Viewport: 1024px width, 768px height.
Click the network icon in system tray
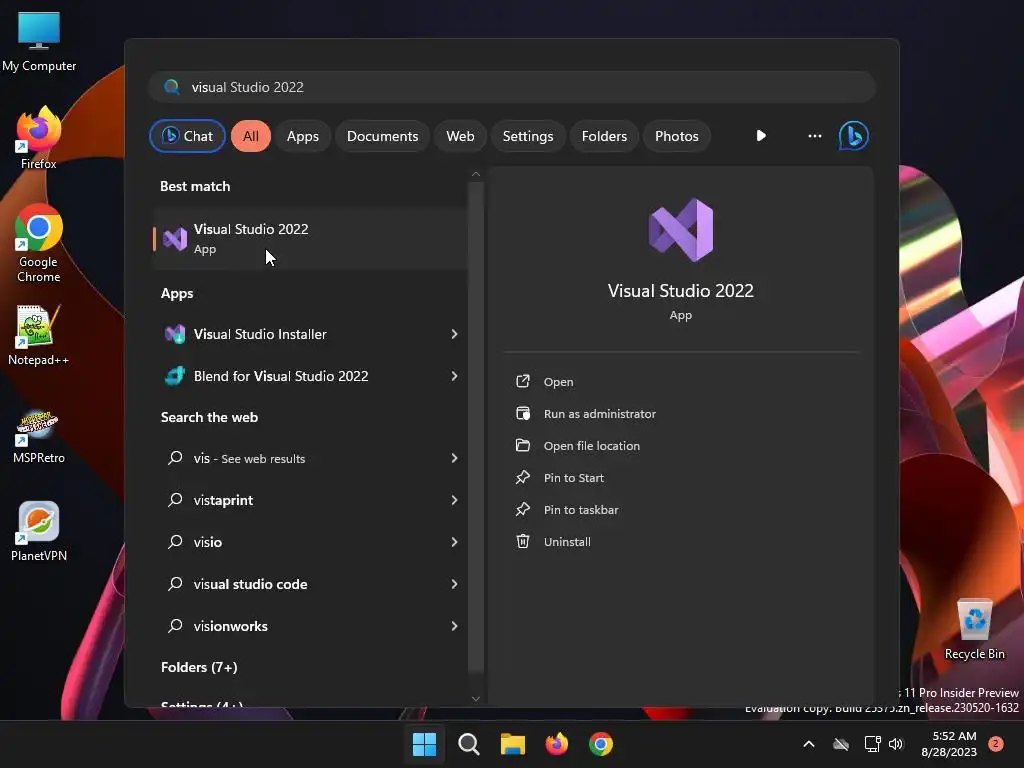tap(872, 744)
